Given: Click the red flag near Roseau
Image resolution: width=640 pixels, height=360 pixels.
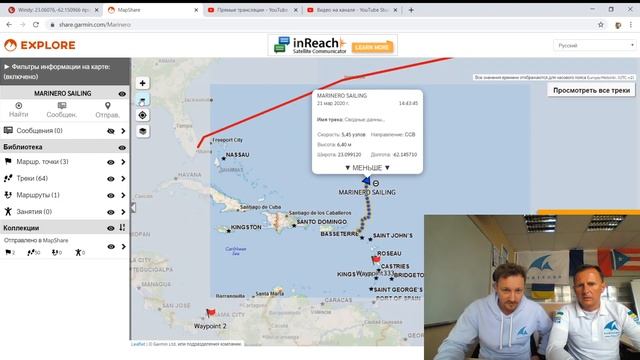Looking at the screenshot, I should coord(376,260).
